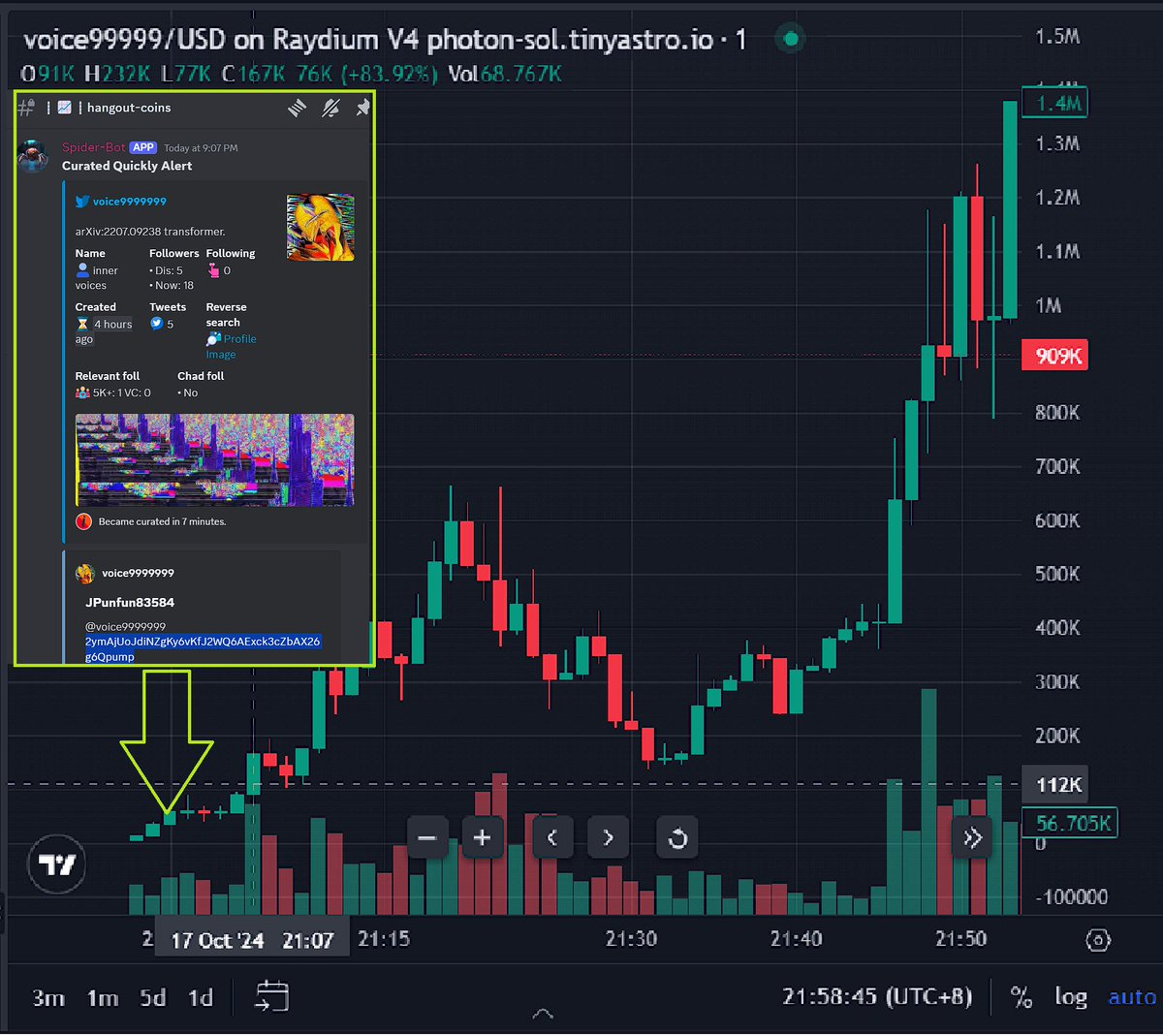Click Twitter bird icon beside voice9999999
The height and width of the screenshot is (1036, 1163).
click(x=82, y=202)
